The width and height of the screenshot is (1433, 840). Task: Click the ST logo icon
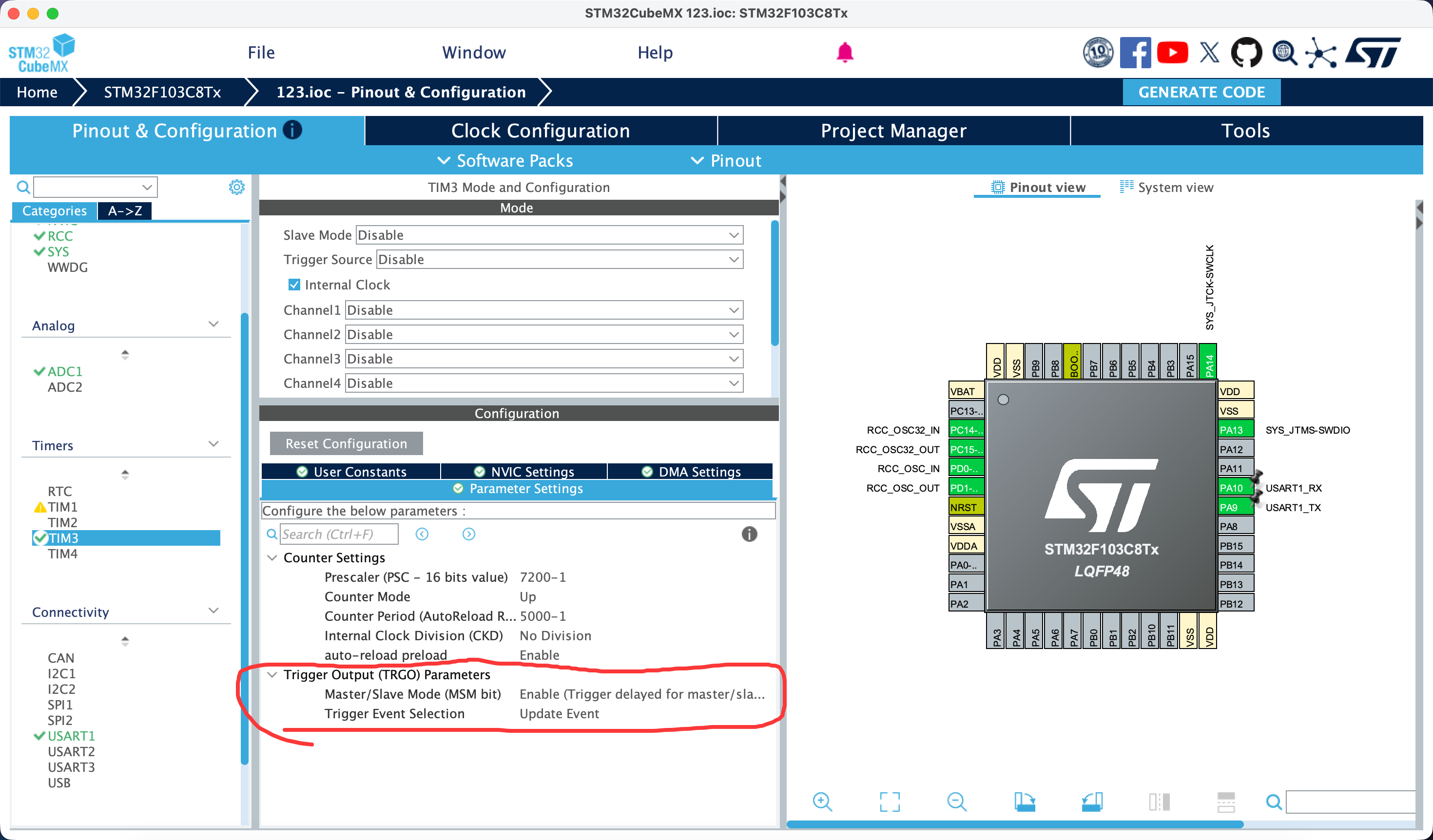pyautogui.click(x=1373, y=53)
